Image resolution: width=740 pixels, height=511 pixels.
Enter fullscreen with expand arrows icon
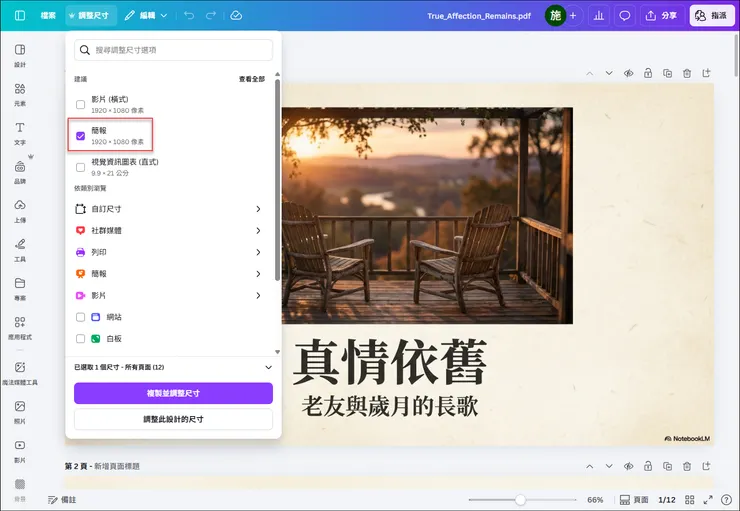[708, 500]
